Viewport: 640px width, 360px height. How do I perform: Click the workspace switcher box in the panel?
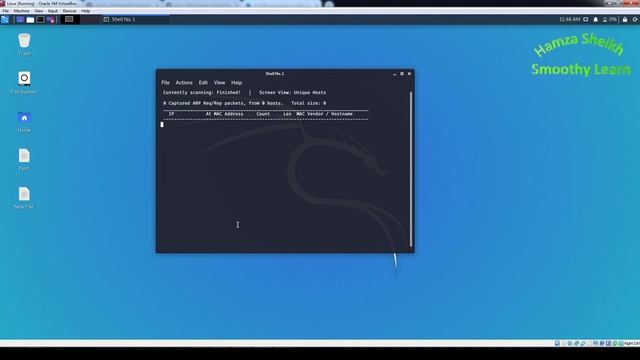(x=69, y=19)
